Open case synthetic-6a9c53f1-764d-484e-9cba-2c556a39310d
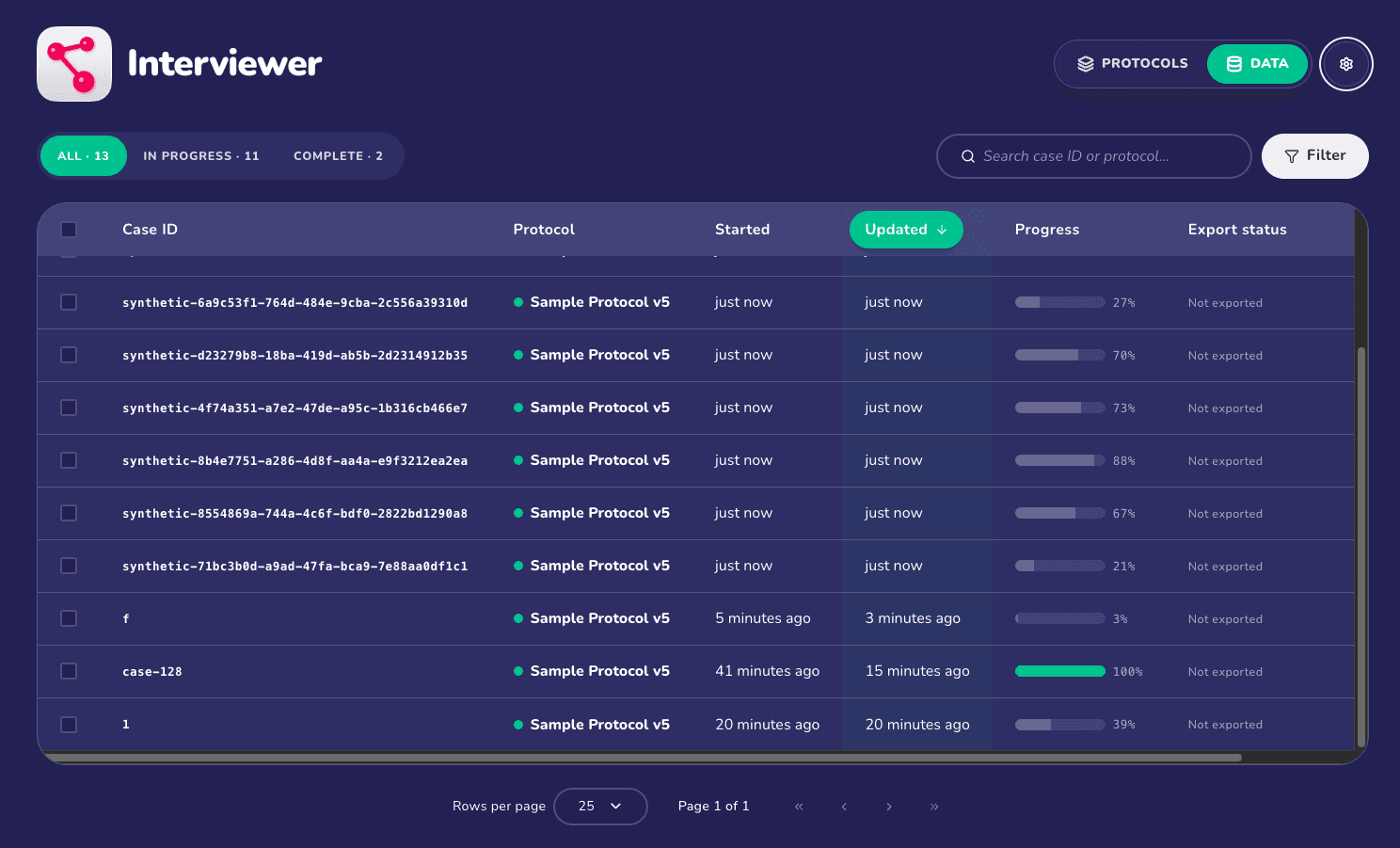Screen dimensions: 1400x848 point(294,303)
